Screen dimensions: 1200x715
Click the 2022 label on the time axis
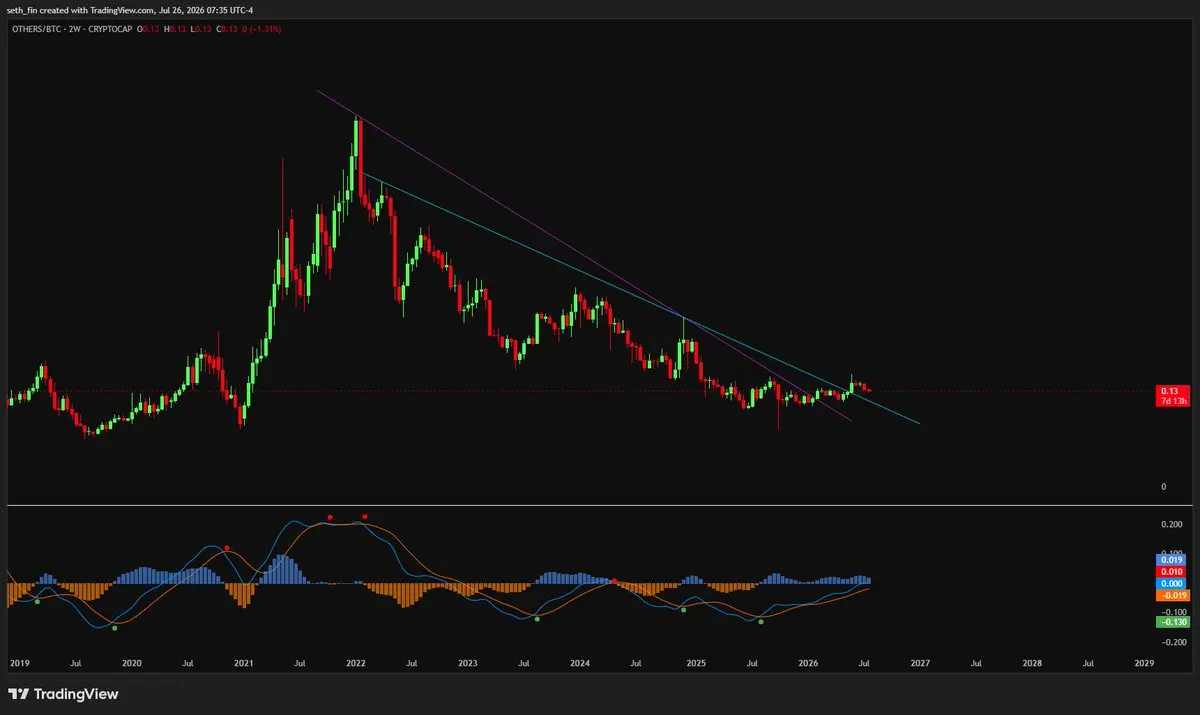[357, 663]
